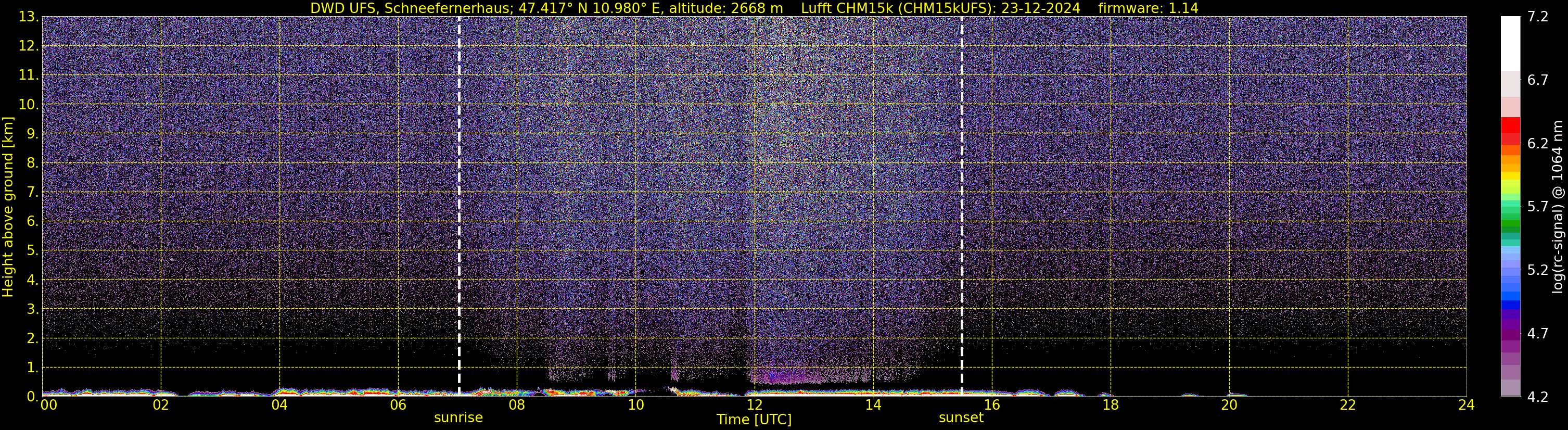The image size is (1568, 430).
Task: Click the height axis tick '1.'
Action: coord(32,367)
